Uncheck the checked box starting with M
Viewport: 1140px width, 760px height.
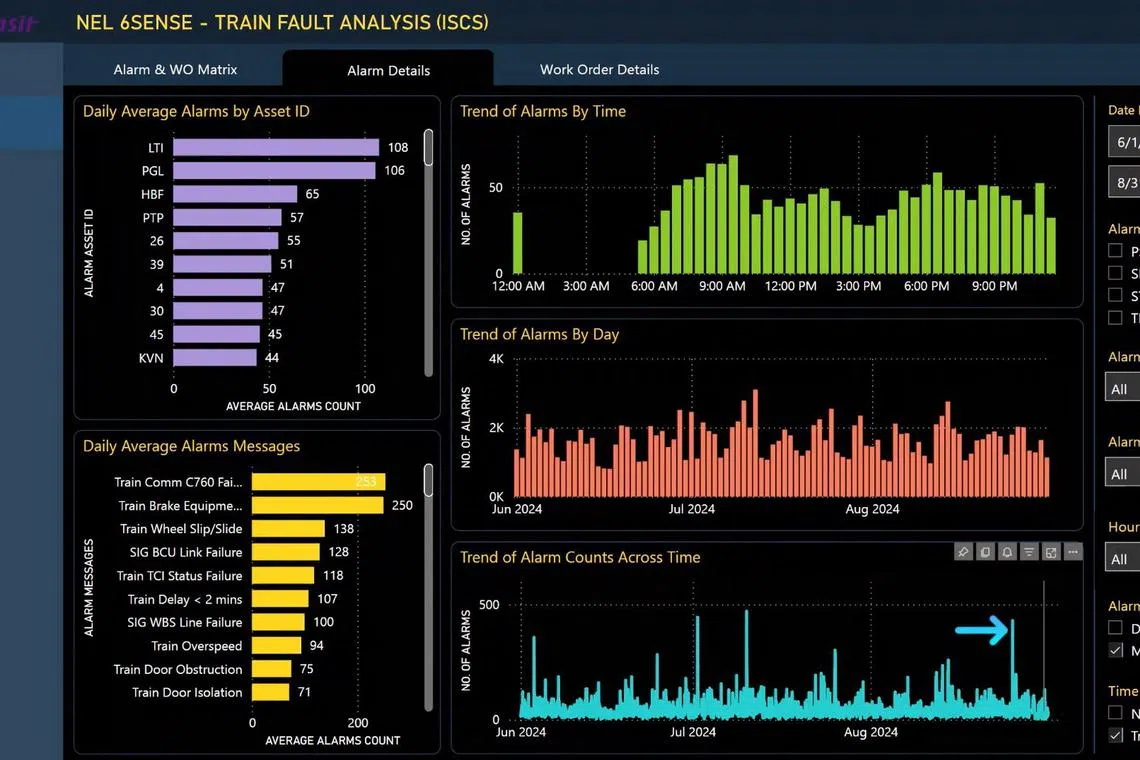tap(1115, 650)
